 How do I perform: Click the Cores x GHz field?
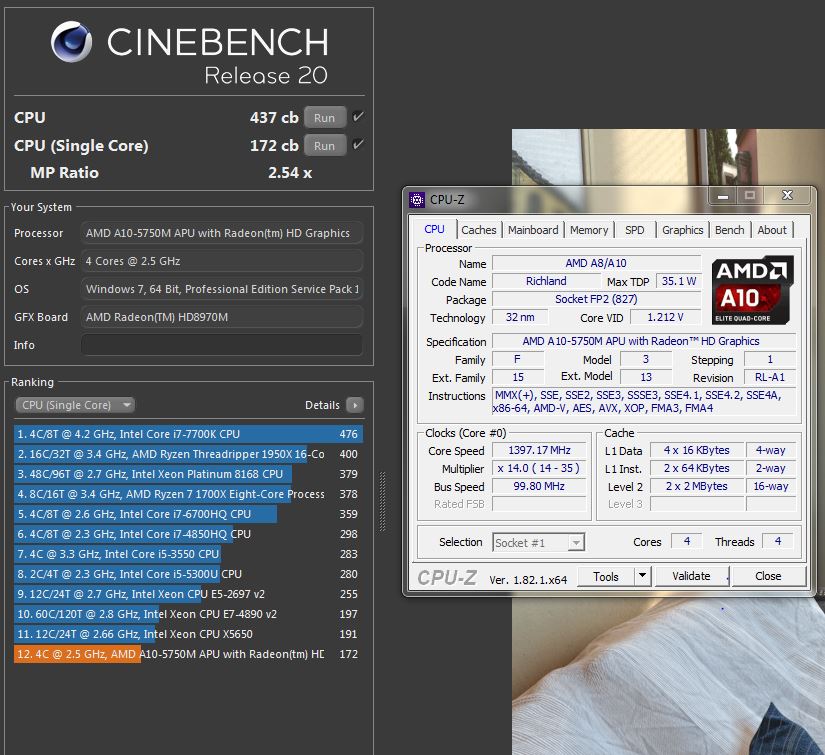222,261
